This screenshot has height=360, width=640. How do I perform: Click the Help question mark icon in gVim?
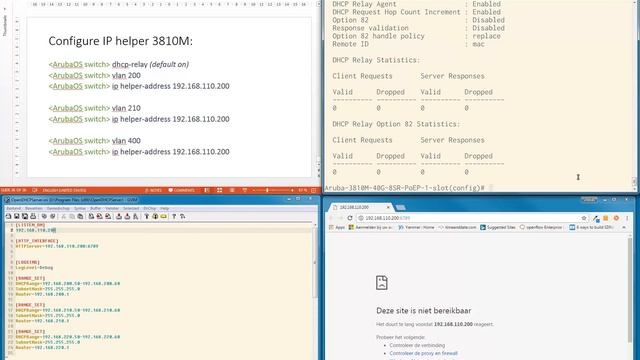point(174,216)
